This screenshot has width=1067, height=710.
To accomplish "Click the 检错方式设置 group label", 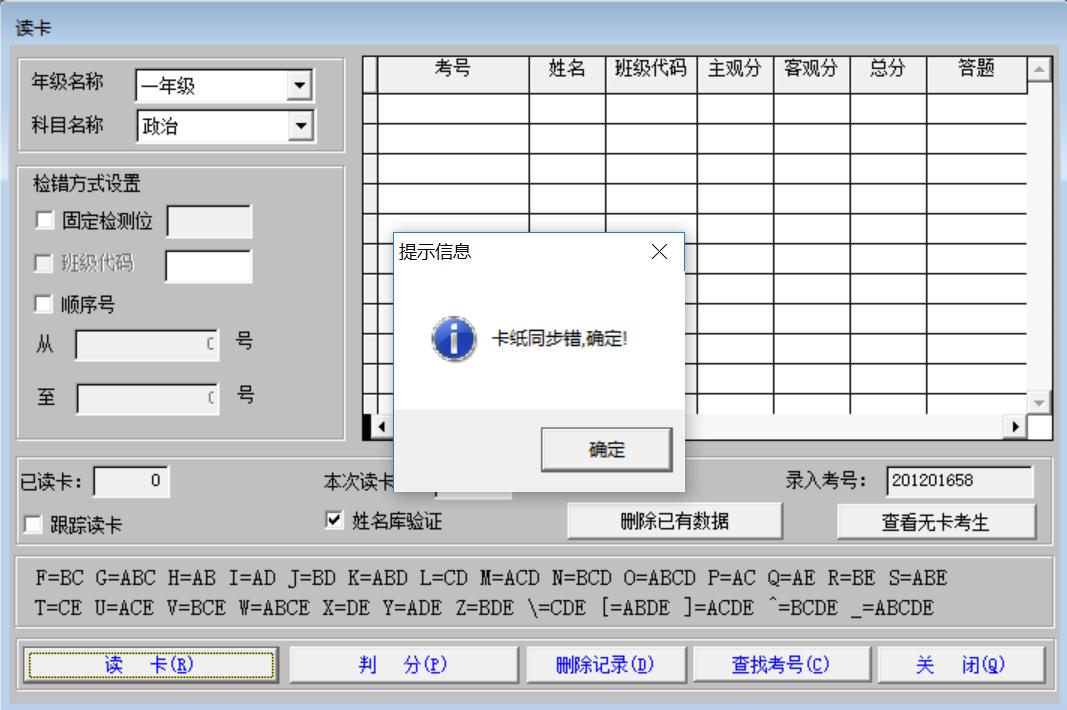I will (x=86, y=183).
